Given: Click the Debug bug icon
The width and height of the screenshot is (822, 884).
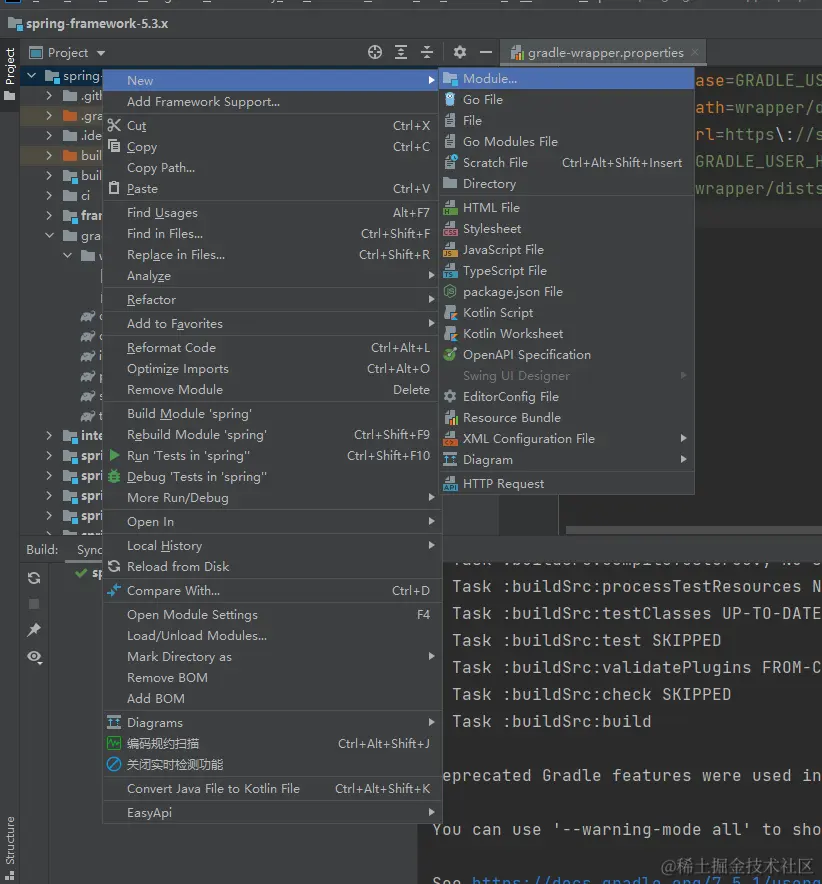Looking at the screenshot, I should click(114, 476).
